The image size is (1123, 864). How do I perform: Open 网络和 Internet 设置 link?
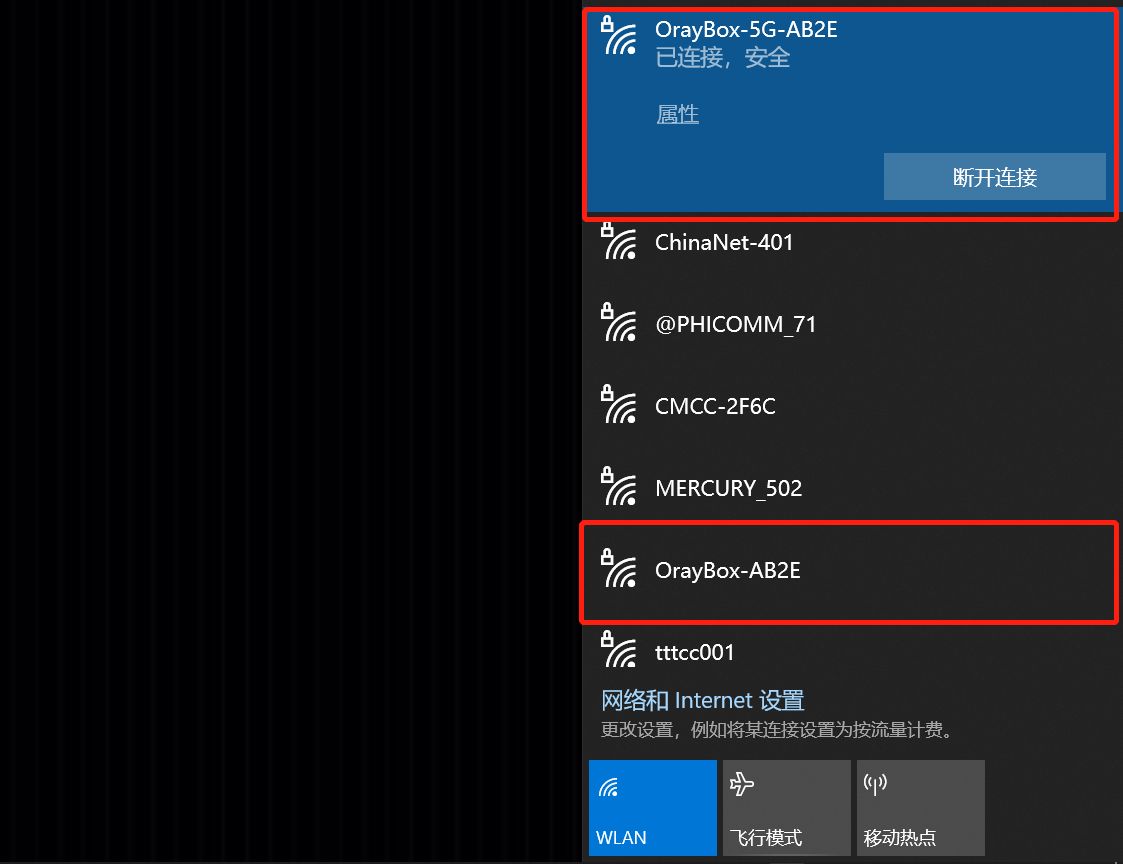coord(703,700)
